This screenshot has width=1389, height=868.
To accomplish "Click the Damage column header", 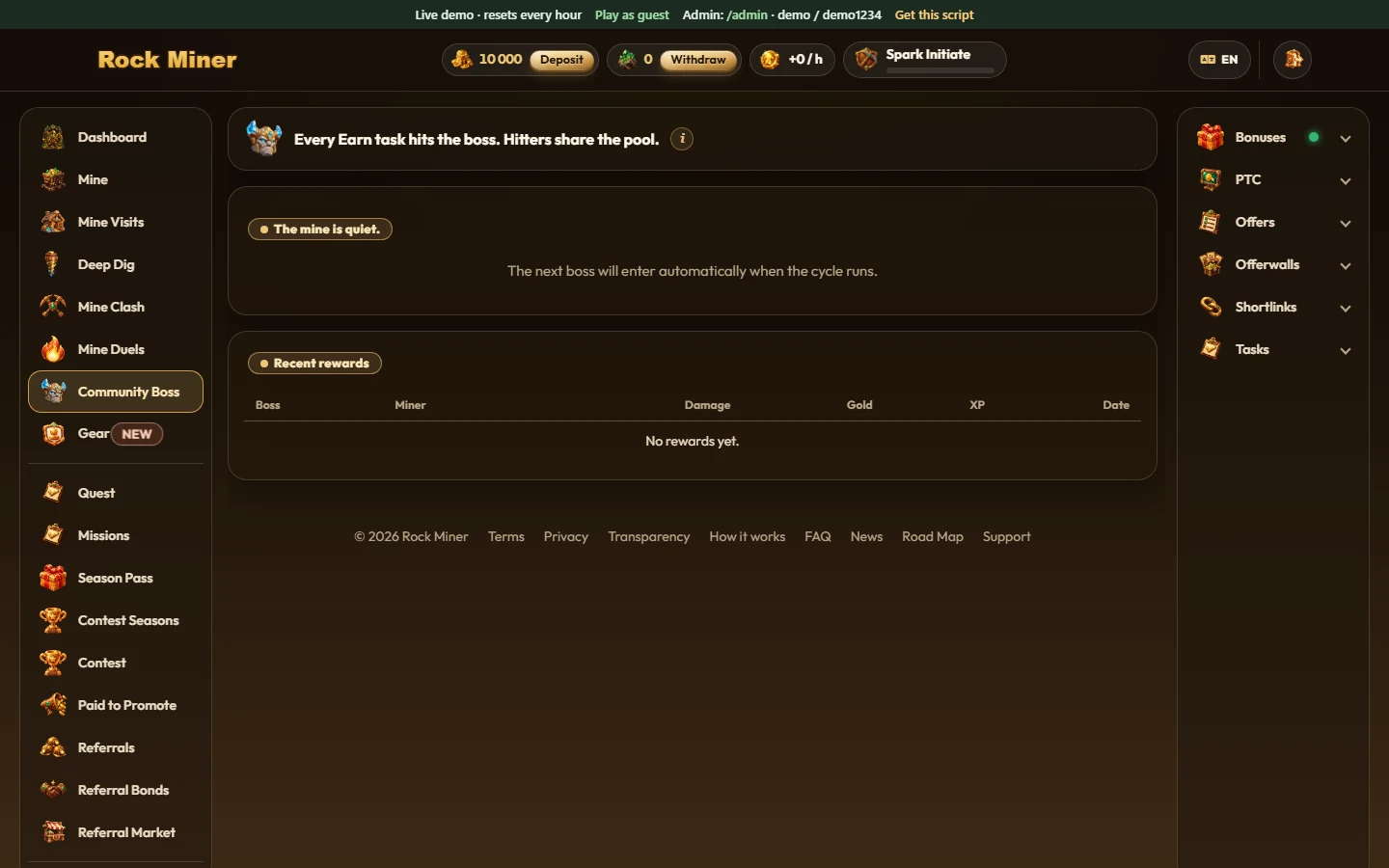I will [x=707, y=405].
